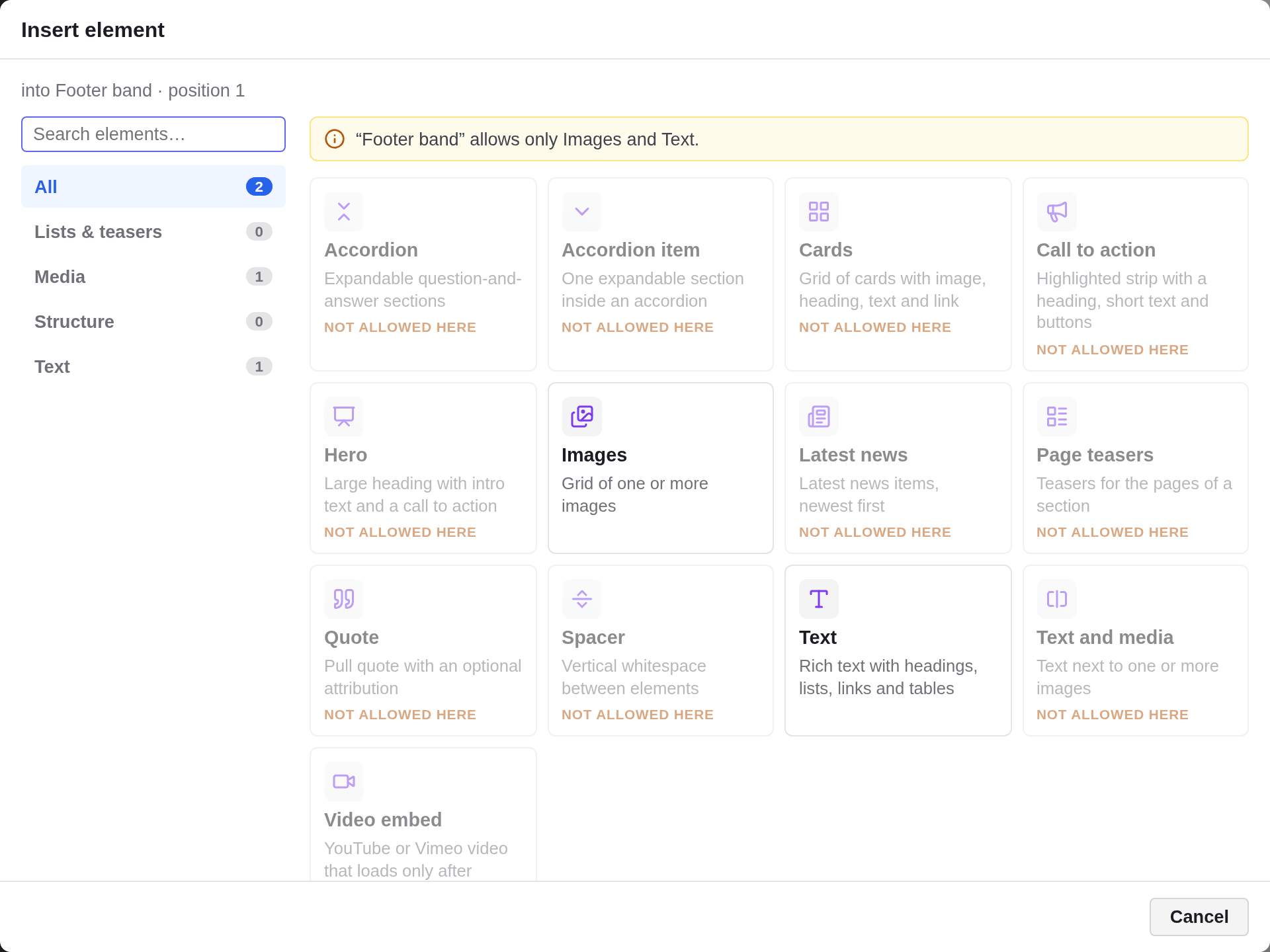Viewport: 1270px width, 952px height.
Task: Click the Latest news newspaper icon
Action: tap(818, 416)
